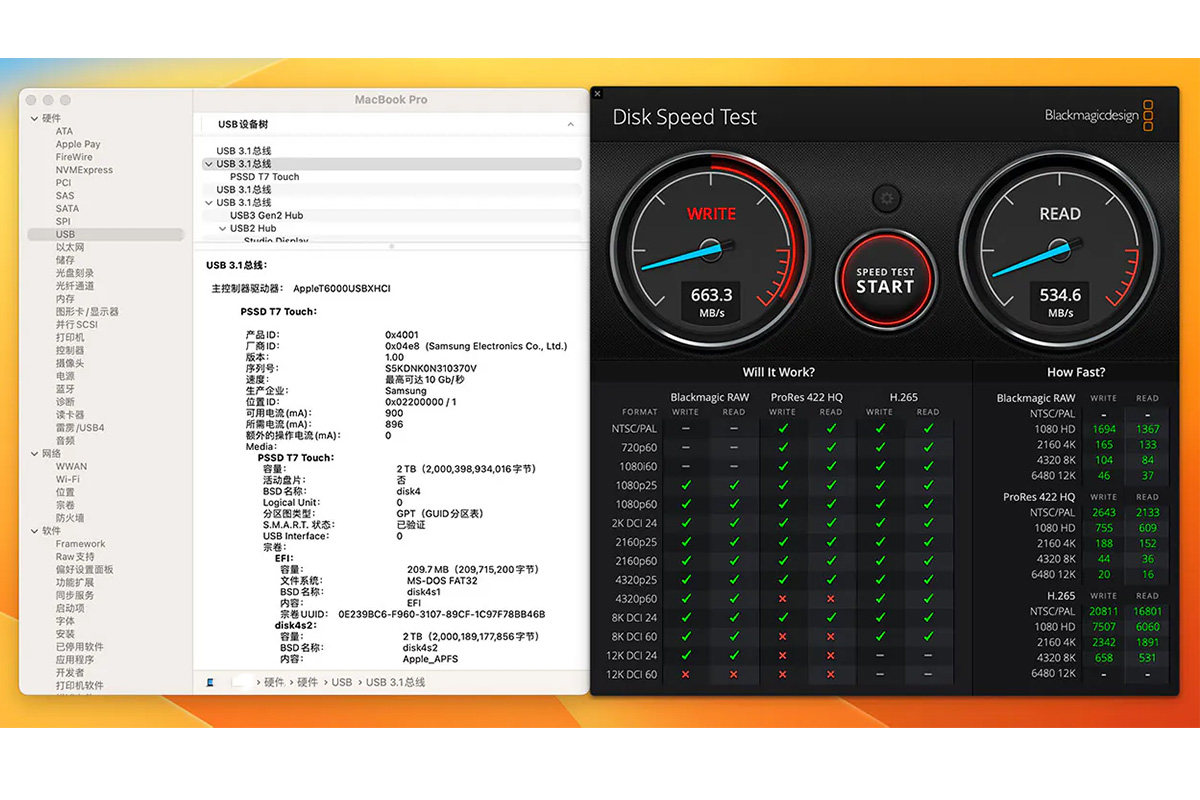Collapse the 网络 section in the sidebar

point(33,453)
